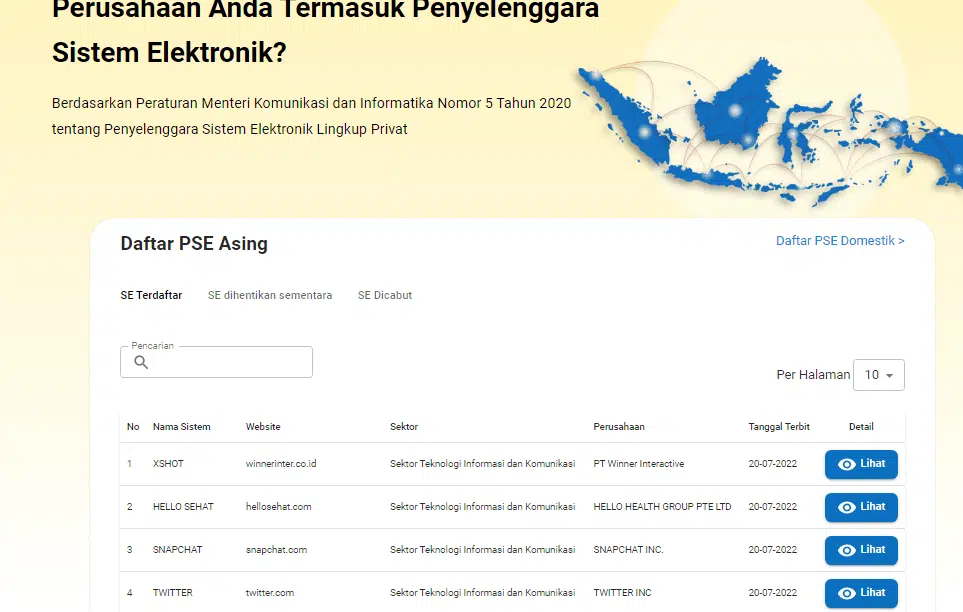This screenshot has height=612, width=963.
Task: Click the Detail column header
Action: [861, 426]
